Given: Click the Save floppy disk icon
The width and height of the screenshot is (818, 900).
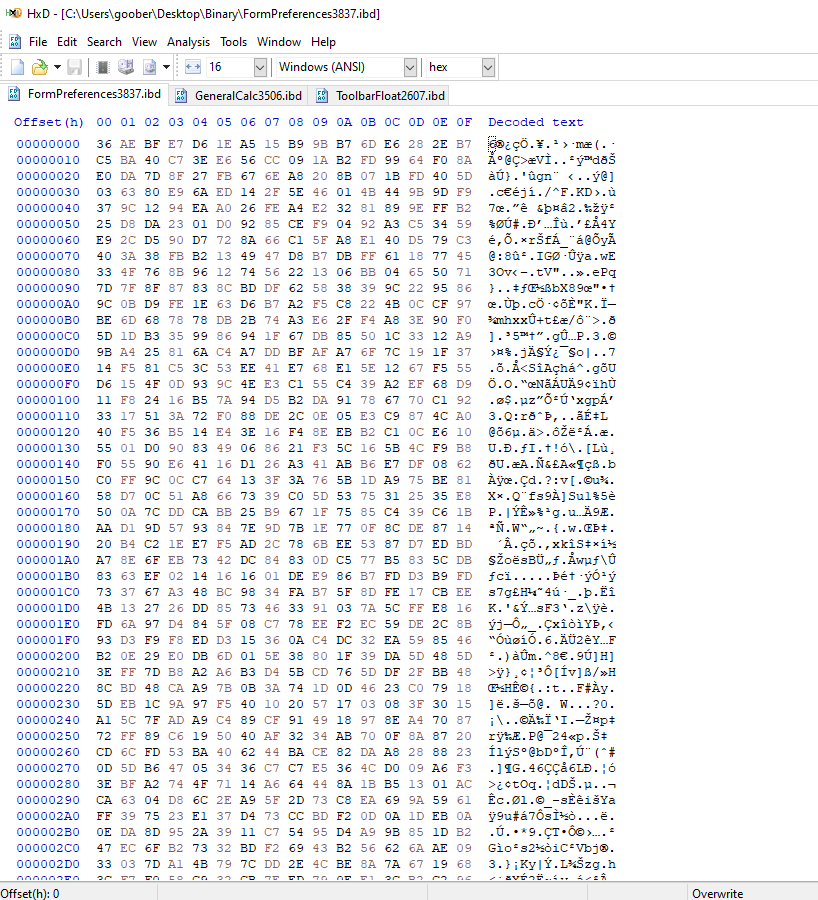Looking at the screenshot, I should (x=75, y=67).
